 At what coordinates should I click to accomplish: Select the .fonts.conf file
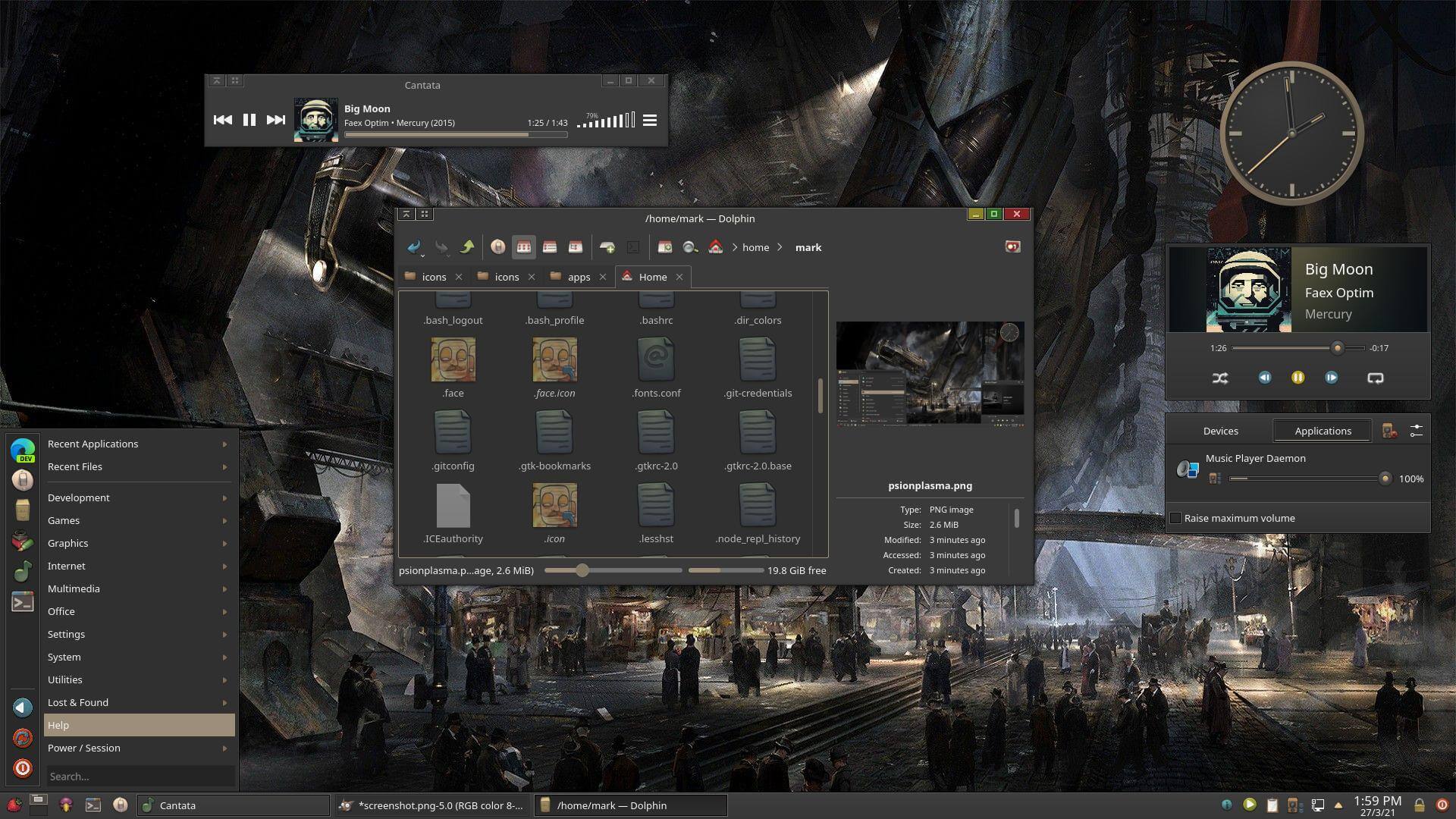[x=656, y=368]
